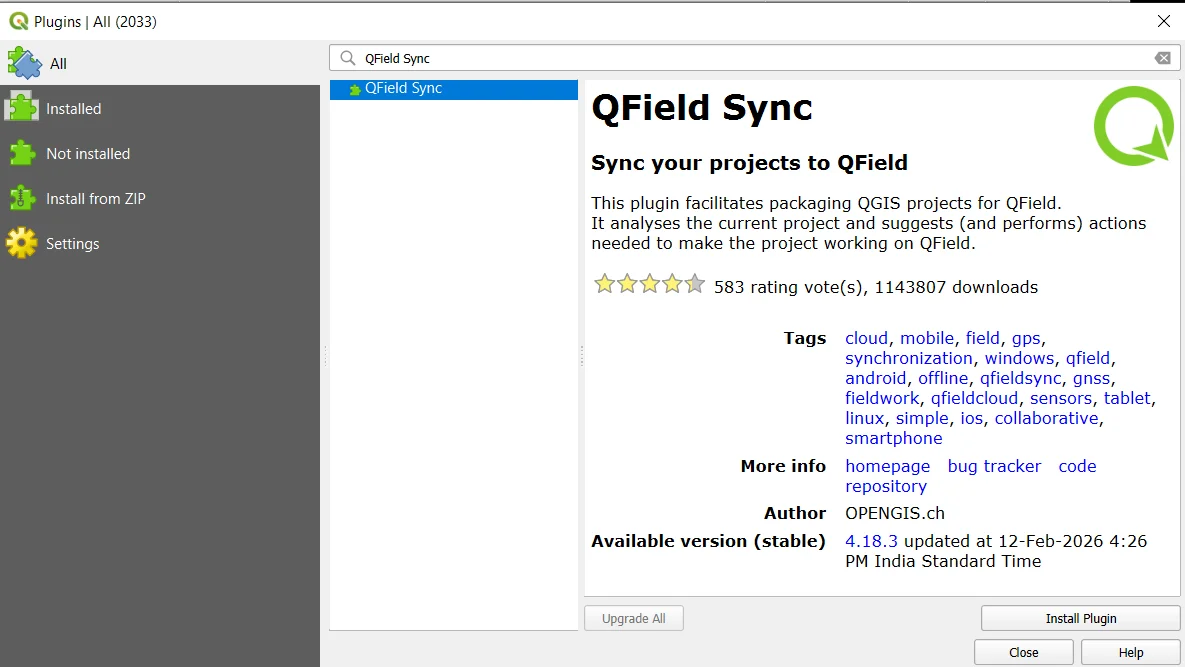Open the bug tracker link
This screenshot has height=667, width=1185.
click(994, 465)
